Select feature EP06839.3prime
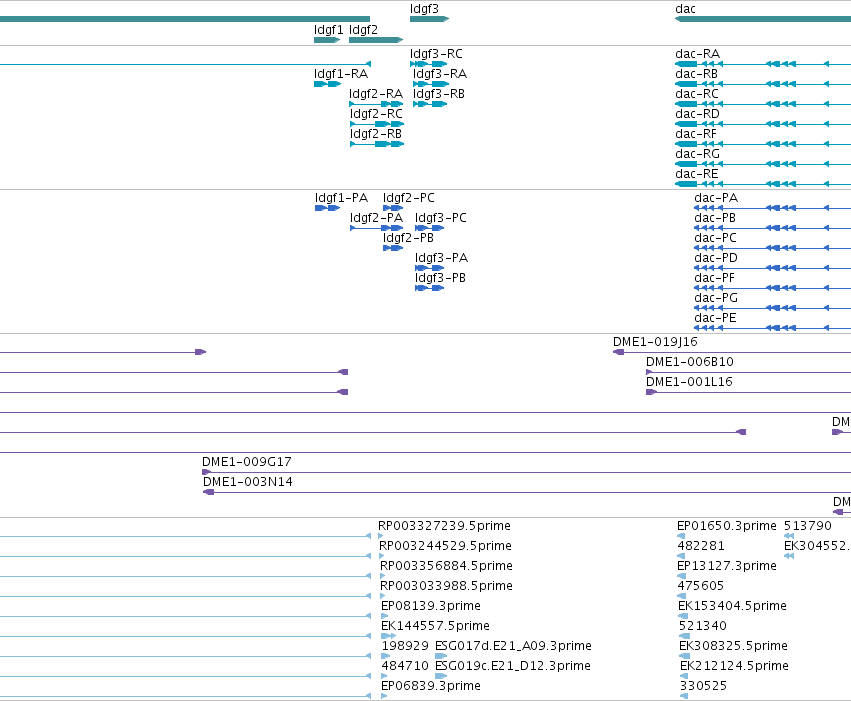851x701 pixels. pyautogui.click(x=430, y=687)
